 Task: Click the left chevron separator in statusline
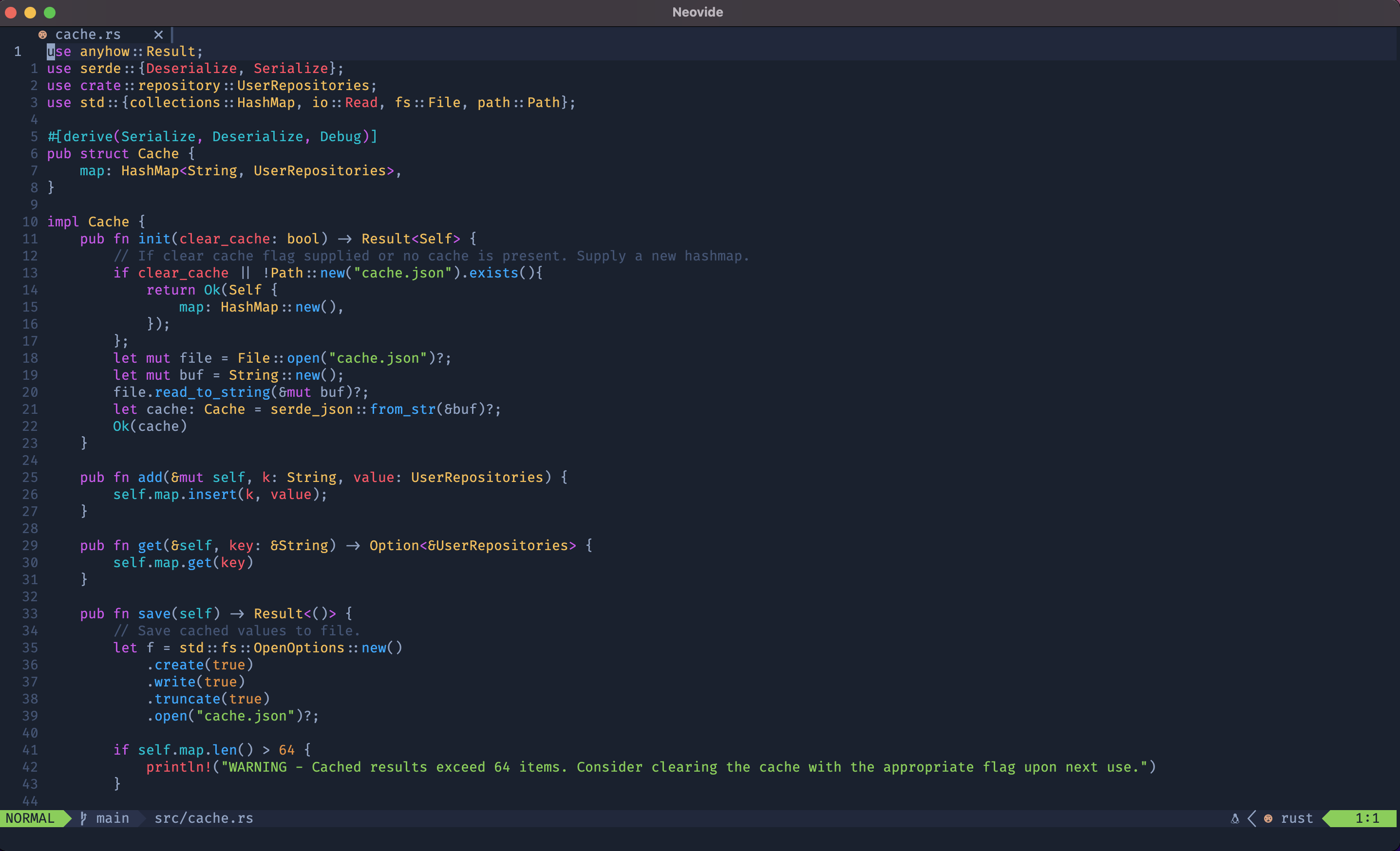point(1251,818)
